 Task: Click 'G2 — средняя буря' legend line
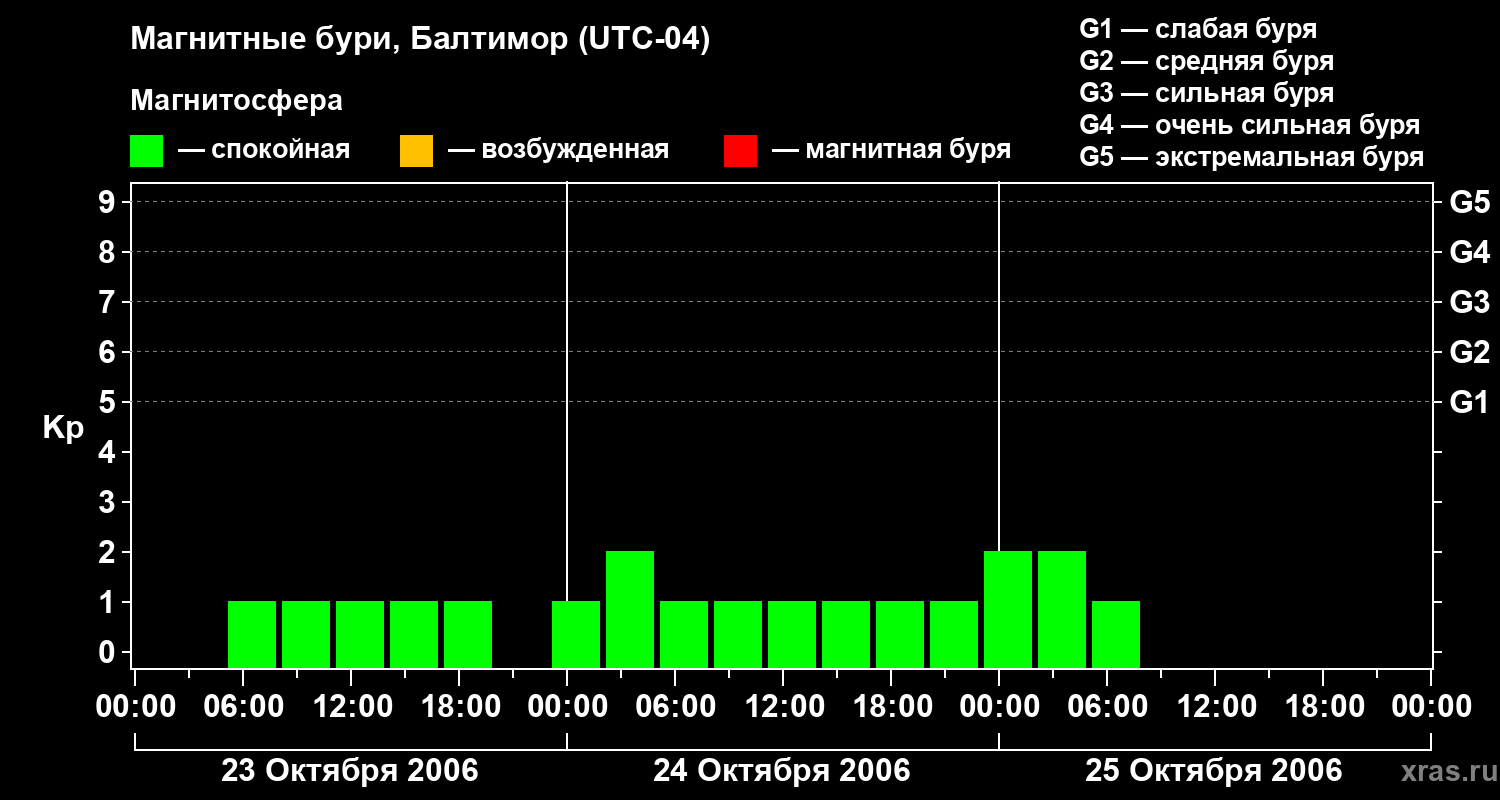pos(1206,61)
